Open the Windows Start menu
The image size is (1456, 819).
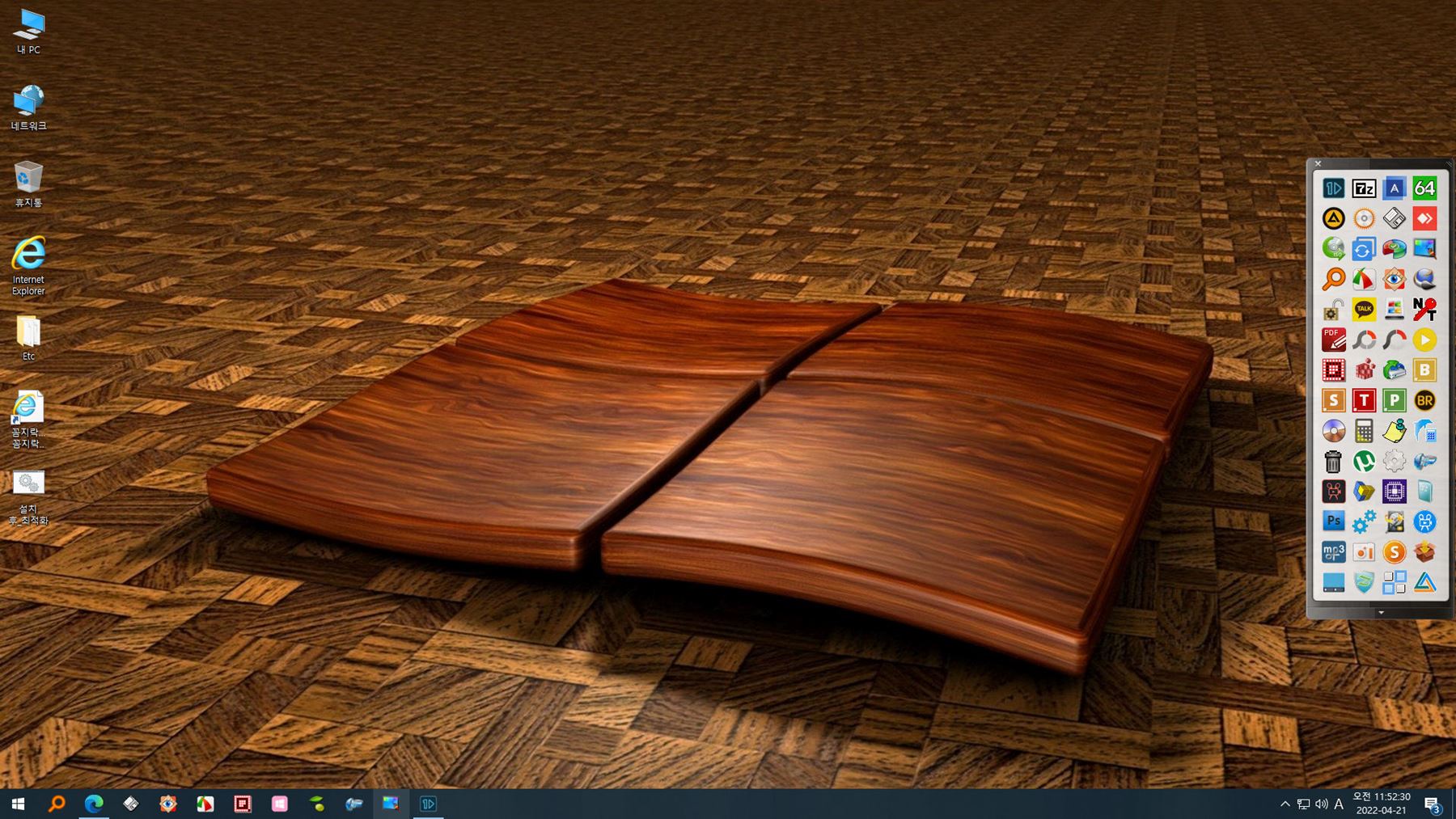pyautogui.click(x=18, y=804)
